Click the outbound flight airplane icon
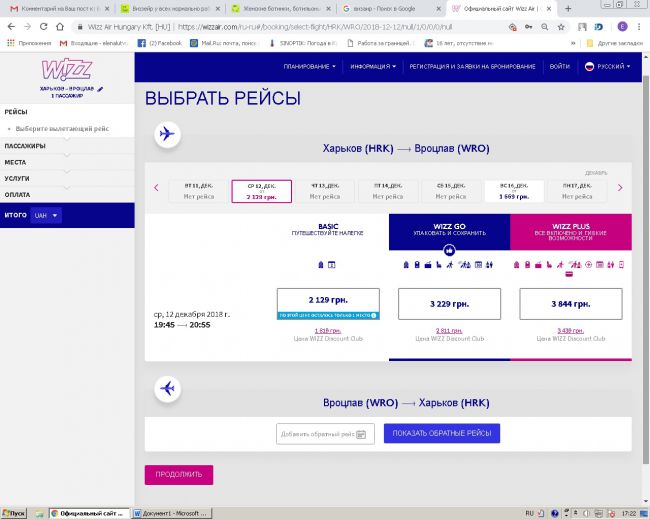The height and width of the screenshot is (520, 650). pos(167,133)
